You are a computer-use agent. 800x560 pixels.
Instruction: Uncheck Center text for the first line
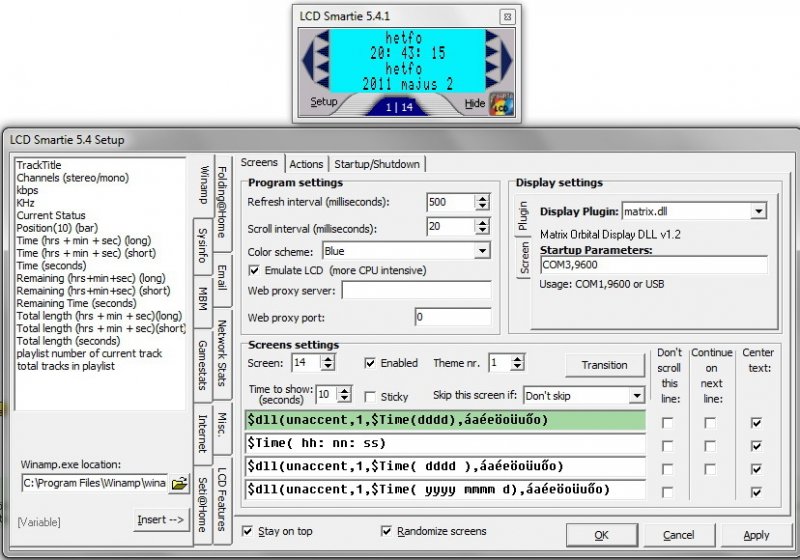pyautogui.click(x=756, y=423)
